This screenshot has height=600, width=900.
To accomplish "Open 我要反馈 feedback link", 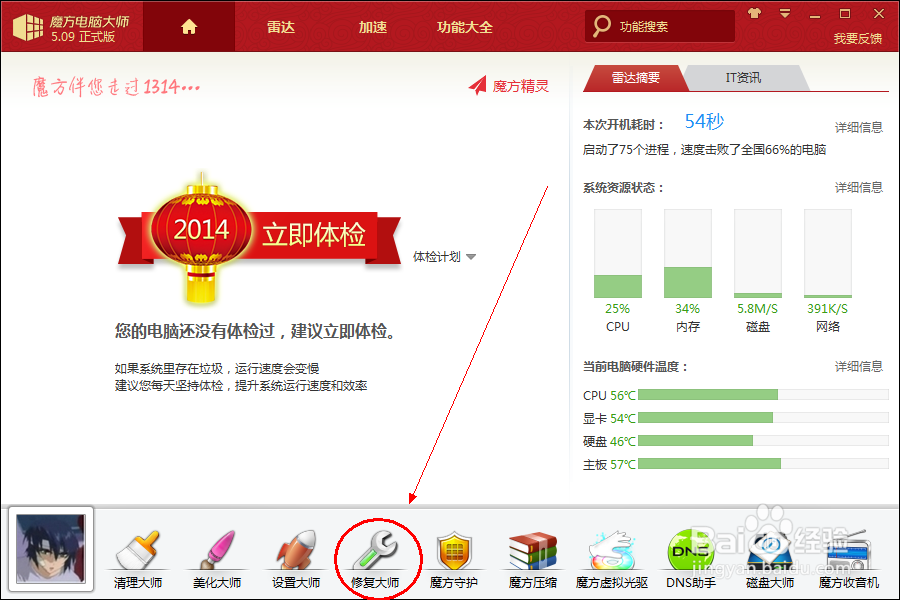I will tap(858, 38).
